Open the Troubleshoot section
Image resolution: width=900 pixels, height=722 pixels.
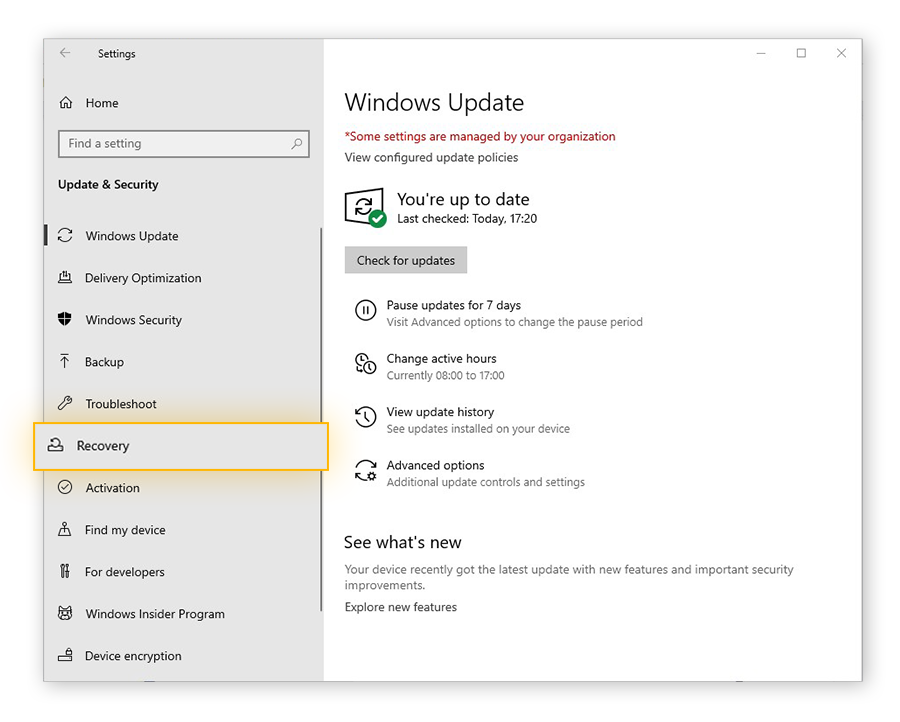click(120, 404)
